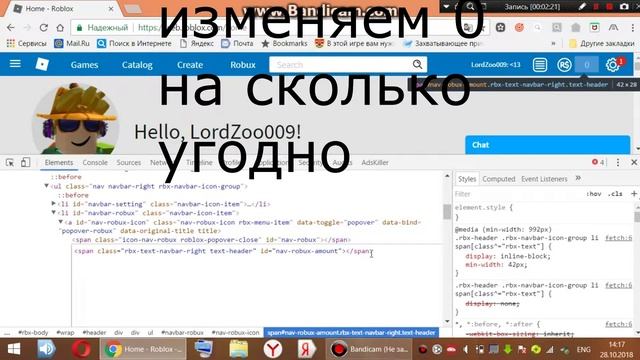Open the Yandex Browser taskbar icon

click(x=273, y=349)
